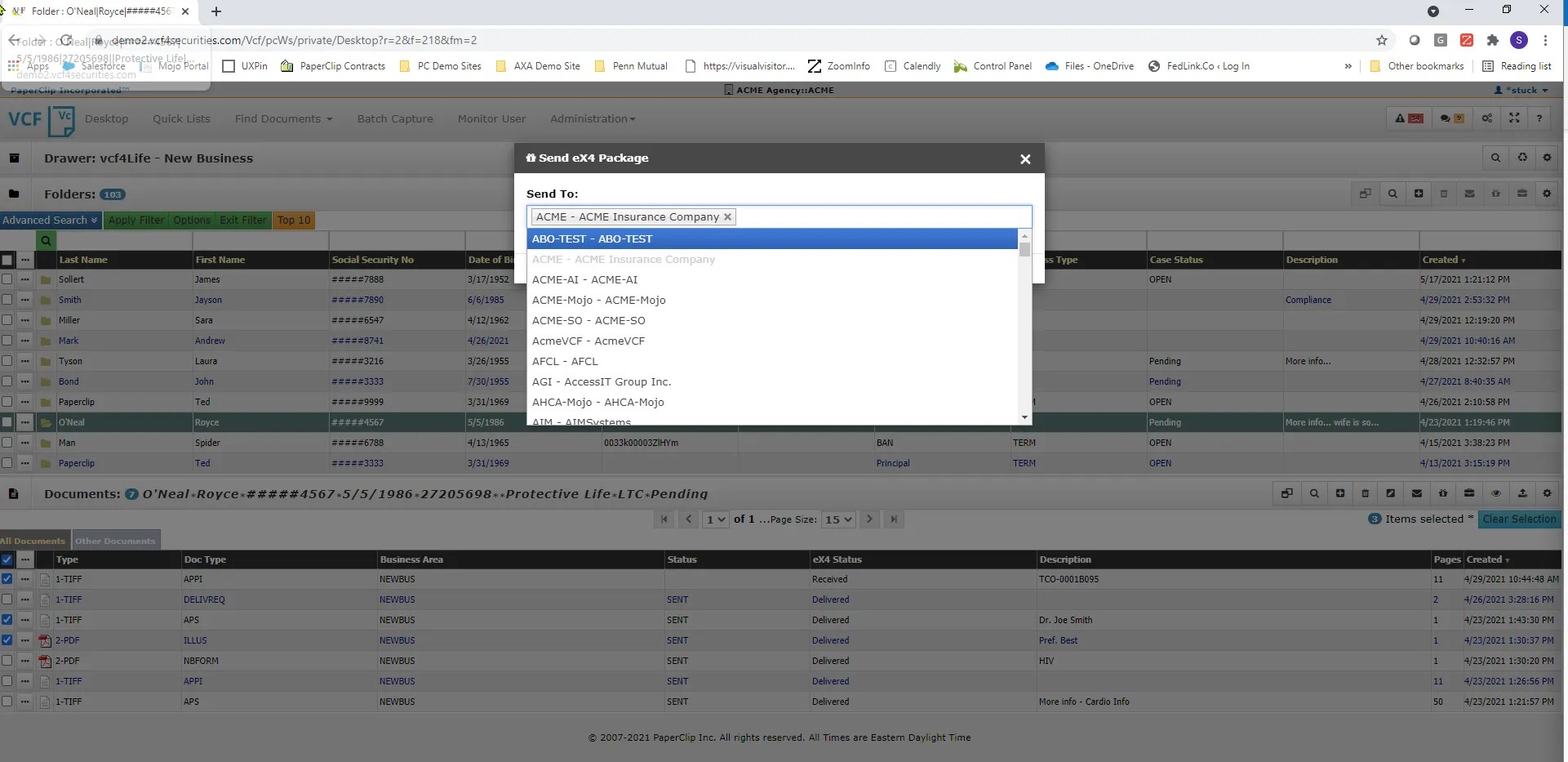This screenshot has width=1568, height=762.
Task: Expand the Advanced Search dropdown
Action: click(49, 220)
